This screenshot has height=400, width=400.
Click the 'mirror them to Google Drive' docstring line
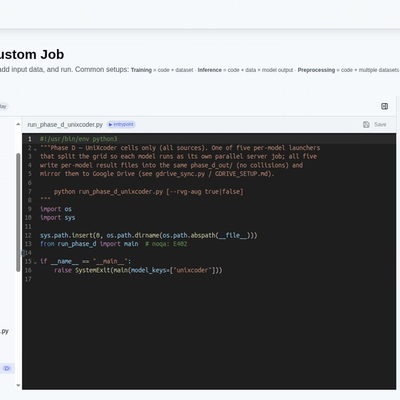pos(157,174)
